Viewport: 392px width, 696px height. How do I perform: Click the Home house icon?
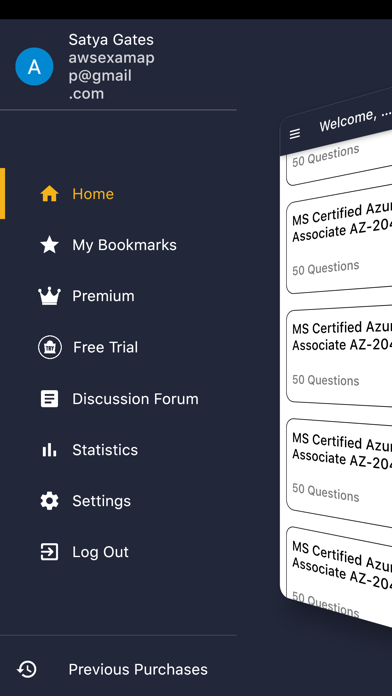(x=49, y=194)
